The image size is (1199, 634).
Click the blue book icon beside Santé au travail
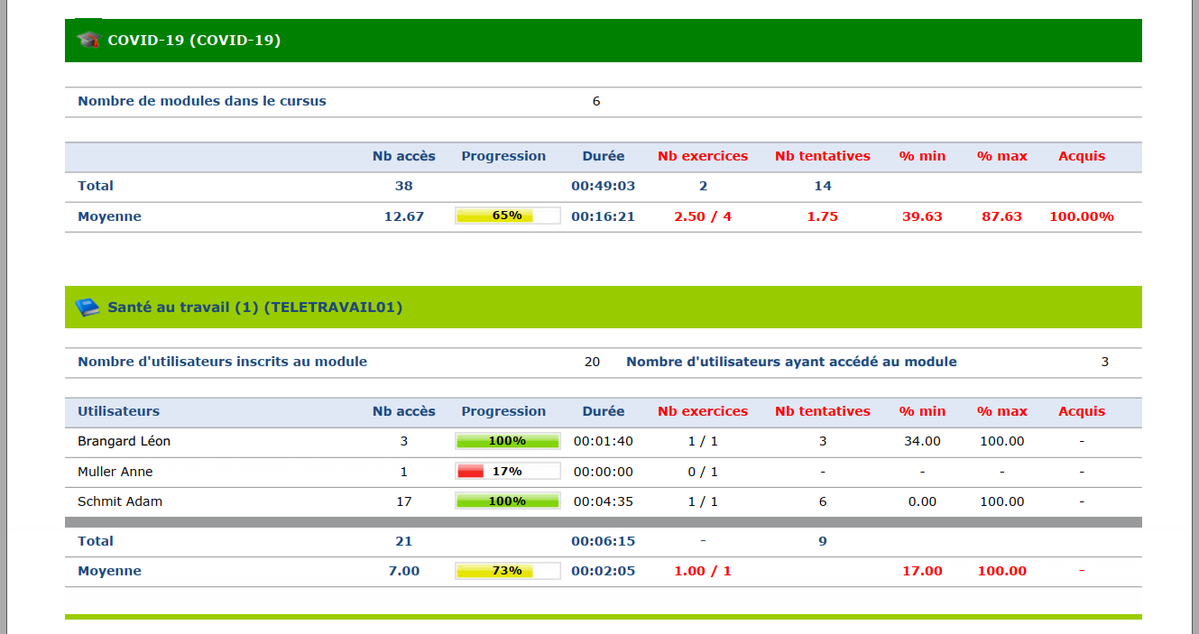(87, 307)
